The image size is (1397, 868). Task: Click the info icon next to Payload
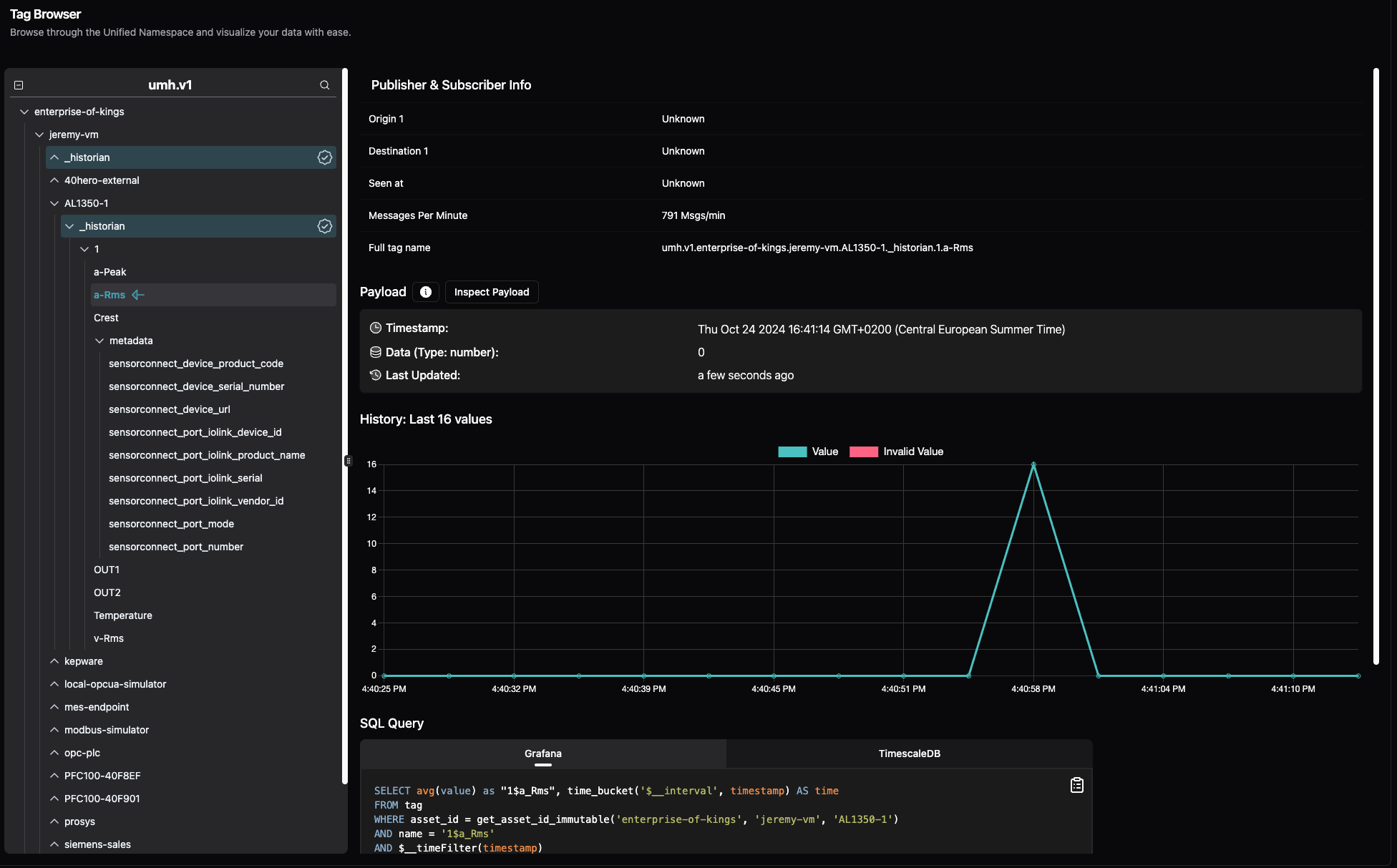(x=426, y=292)
